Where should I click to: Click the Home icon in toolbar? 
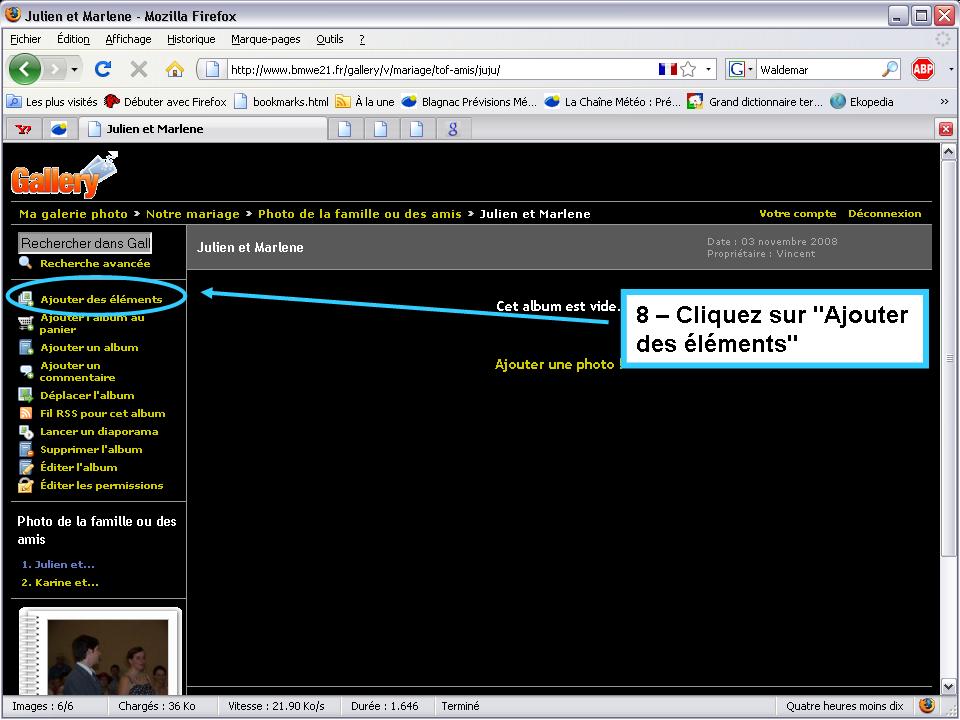[x=174, y=69]
